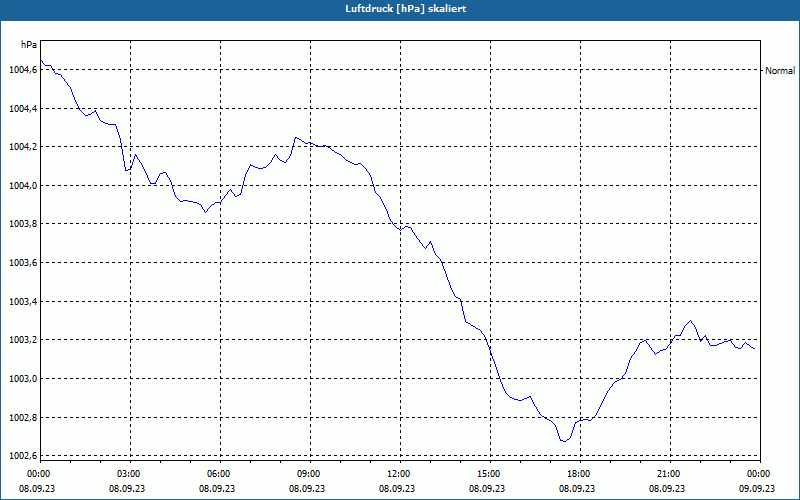800x500 pixels.
Task: Click the 08.09.23 date under 18:00
Action: tap(577, 488)
